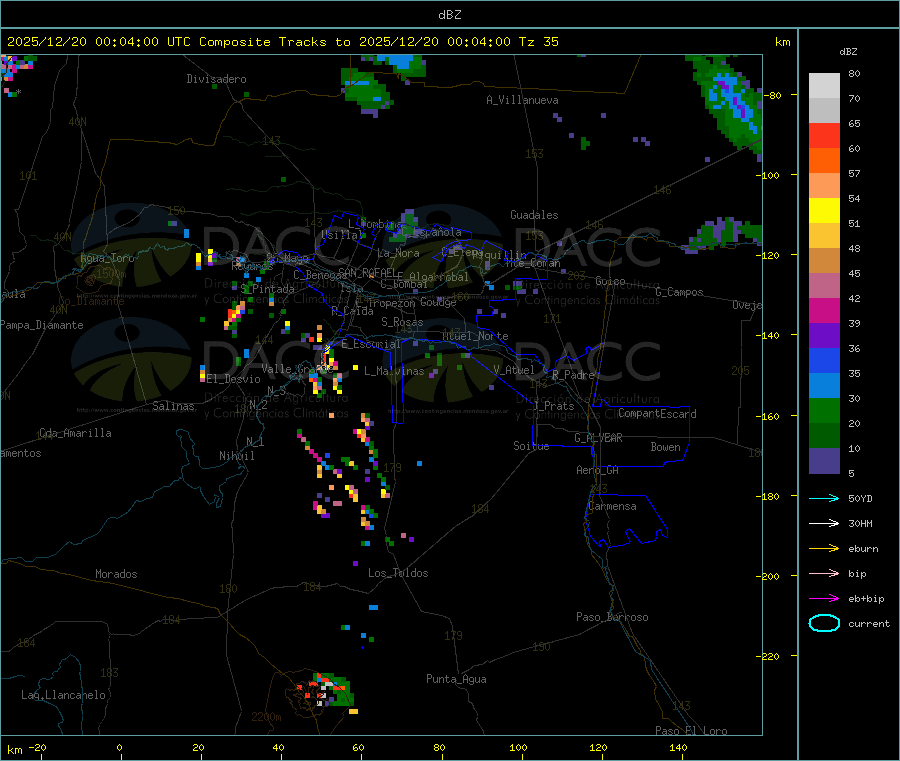The width and height of the screenshot is (900, 761).
Task: Click the 42 dBZ magenta color swatch
Action: [x=824, y=310]
